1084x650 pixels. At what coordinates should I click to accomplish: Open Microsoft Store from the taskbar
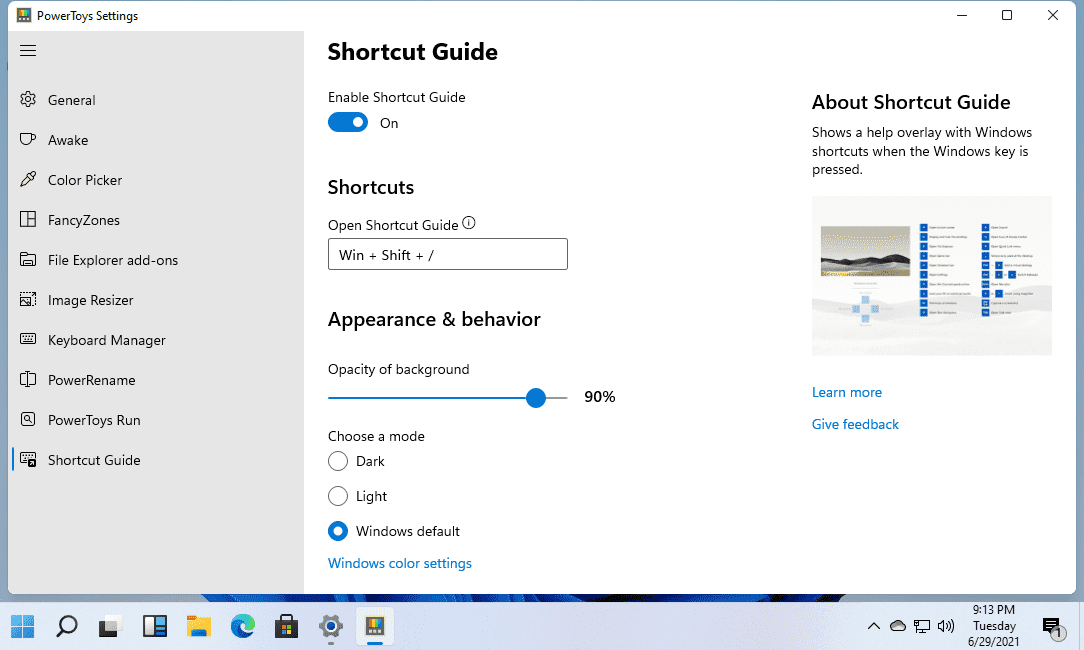click(x=286, y=626)
